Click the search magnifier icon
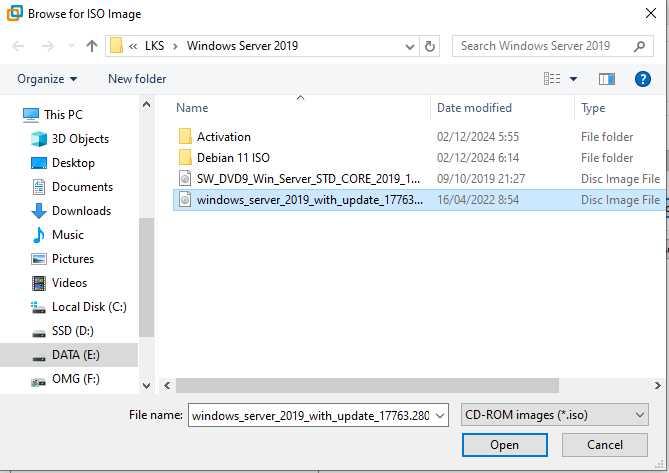 639,46
